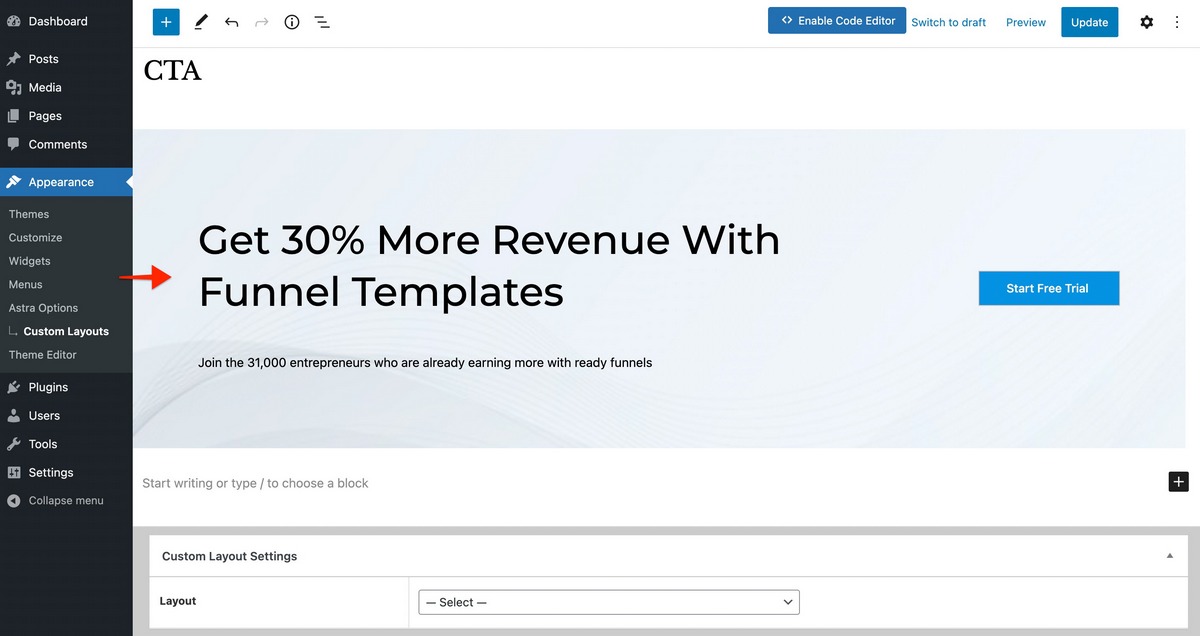This screenshot has width=1200, height=636.
Task: Click the Plugins plug icon
Action: click(x=14, y=387)
